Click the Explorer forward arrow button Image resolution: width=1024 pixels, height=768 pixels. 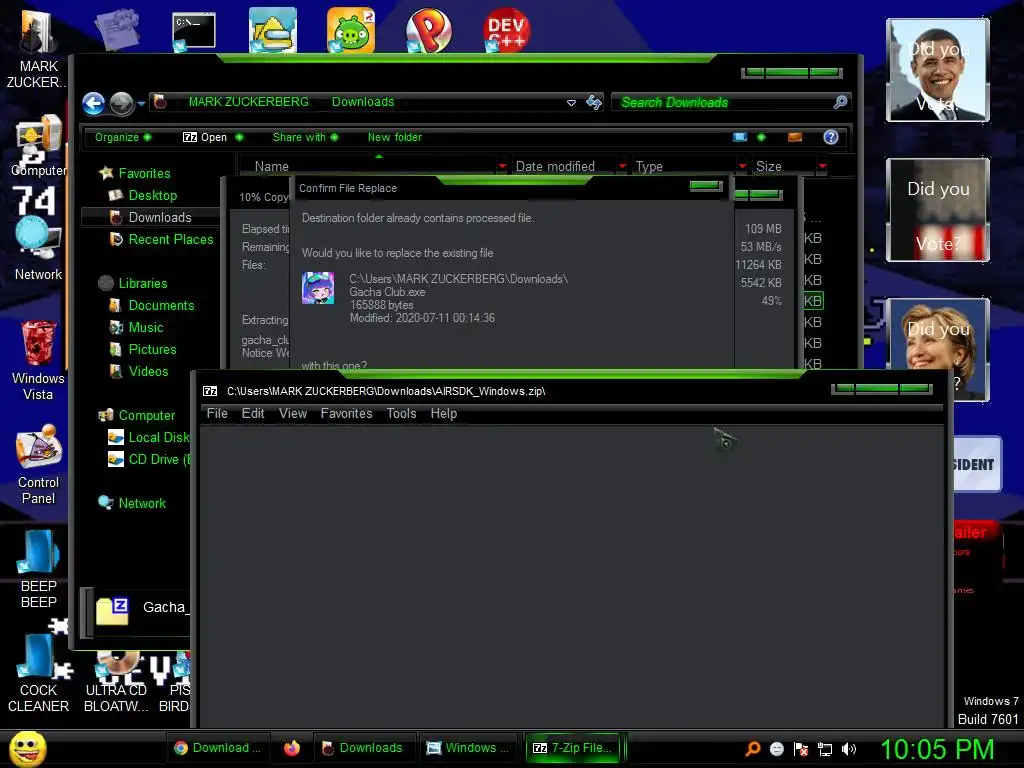pyautogui.click(x=121, y=103)
